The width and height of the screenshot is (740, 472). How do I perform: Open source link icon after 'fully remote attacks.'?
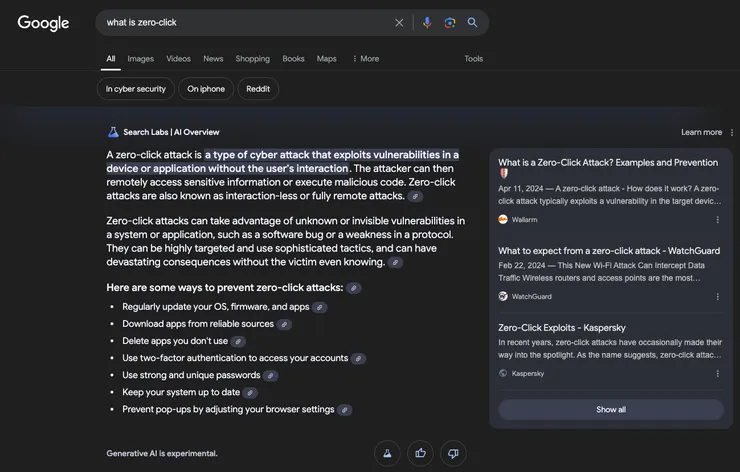tap(415, 196)
